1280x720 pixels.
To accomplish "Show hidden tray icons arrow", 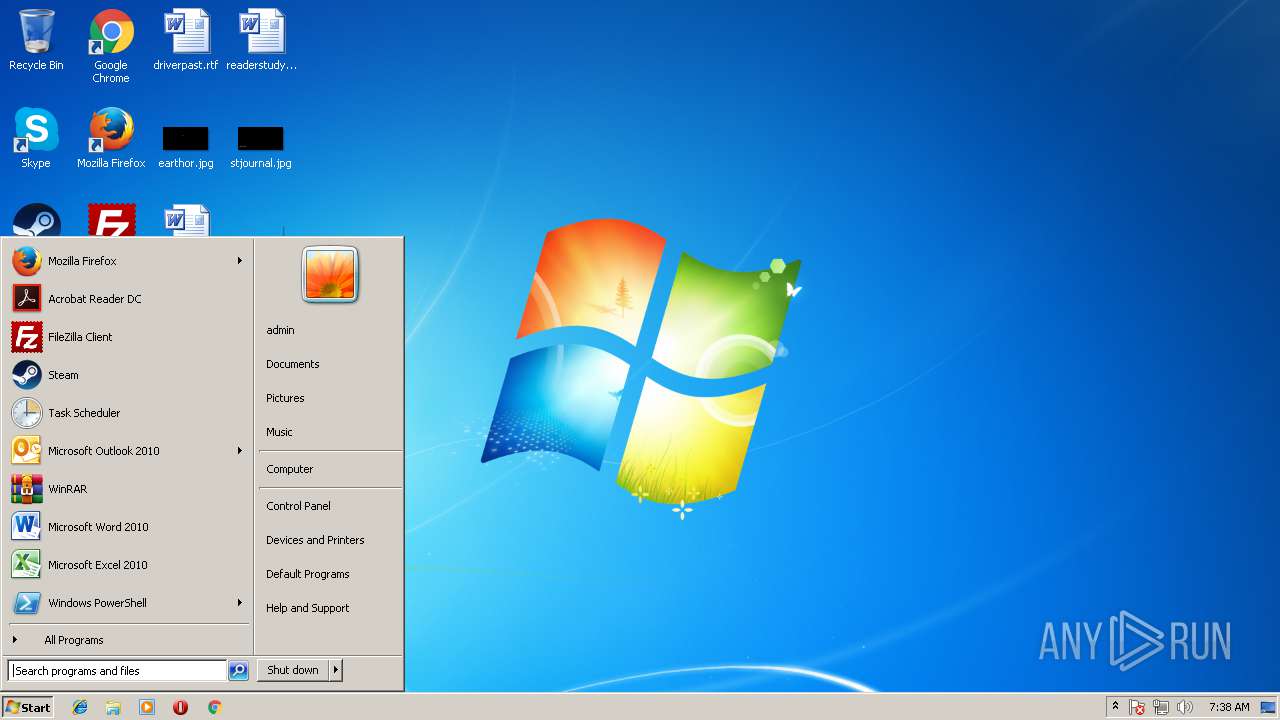I will coord(1116,707).
